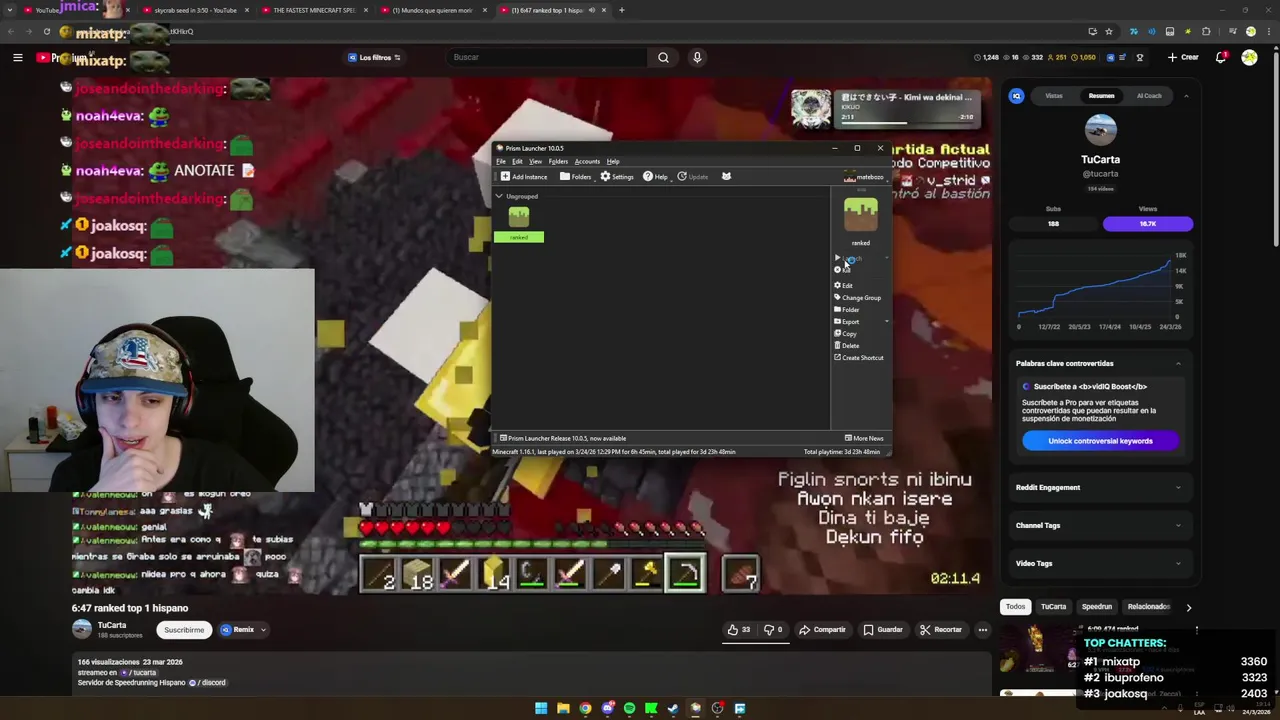This screenshot has height=720, width=1280.
Task: Open the File menu in Prism Launcher
Action: 501,162
